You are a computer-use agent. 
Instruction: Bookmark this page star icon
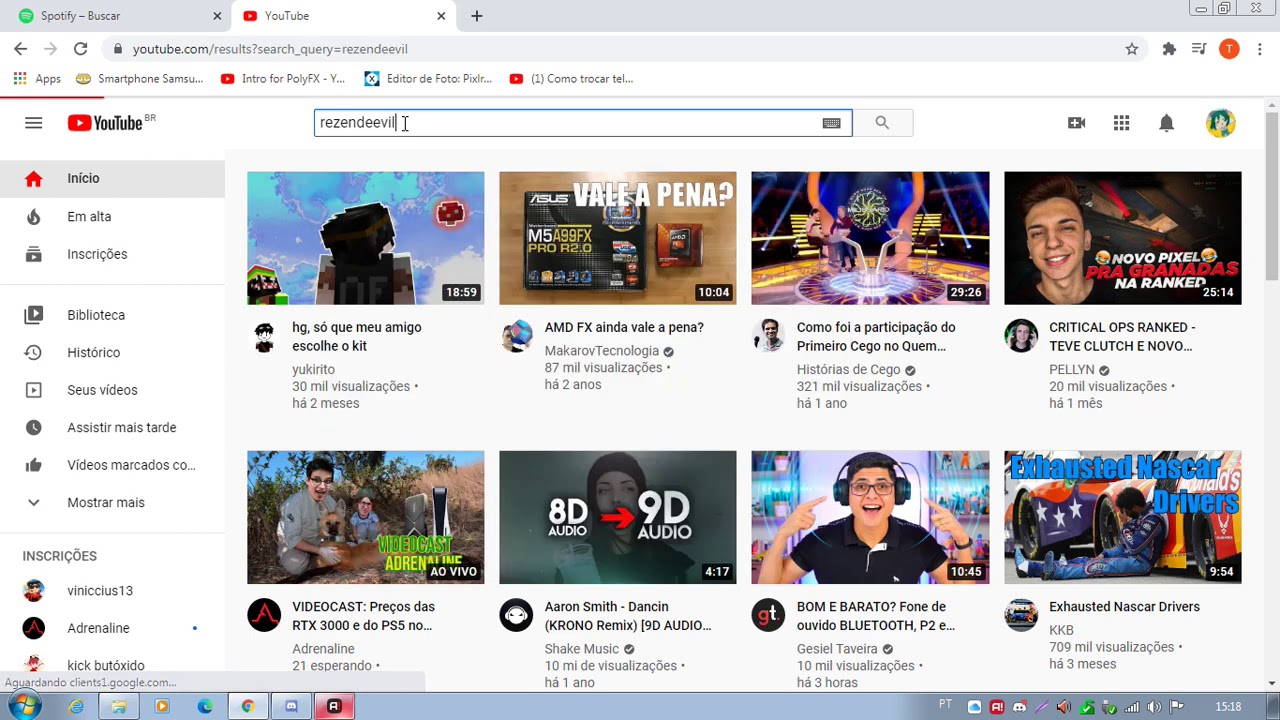(1132, 49)
